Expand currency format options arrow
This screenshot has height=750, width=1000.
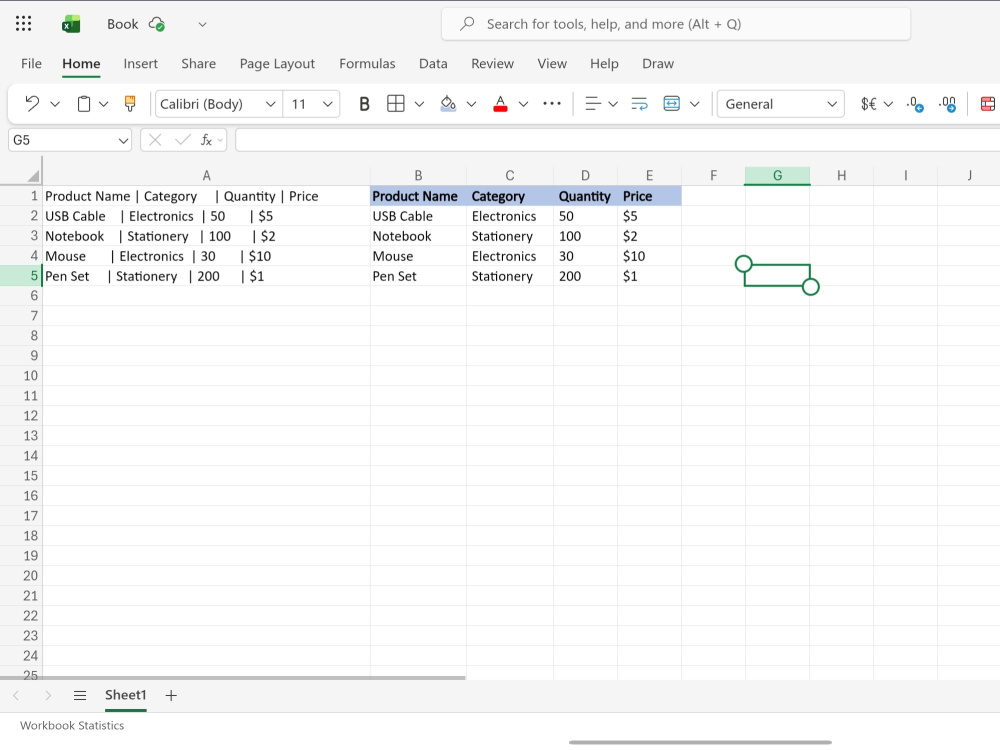coord(888,104)
